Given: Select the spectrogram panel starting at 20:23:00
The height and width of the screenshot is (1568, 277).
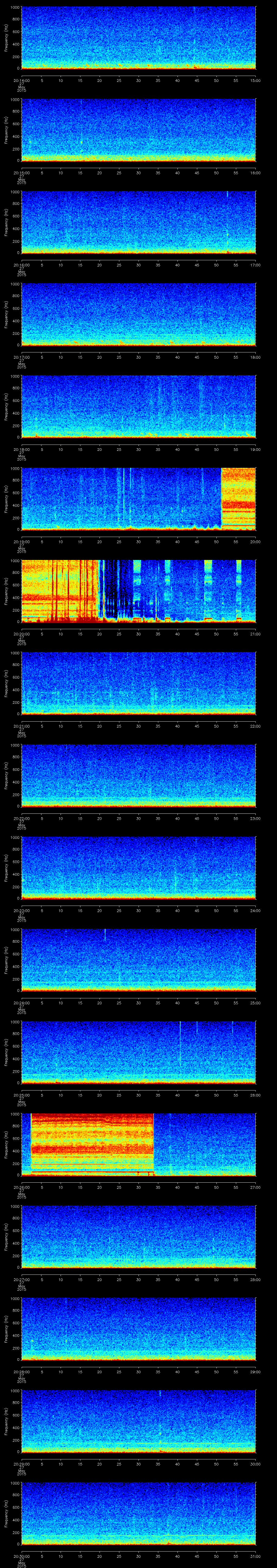Looking at the screenshot, I should (x=138, y=868).
